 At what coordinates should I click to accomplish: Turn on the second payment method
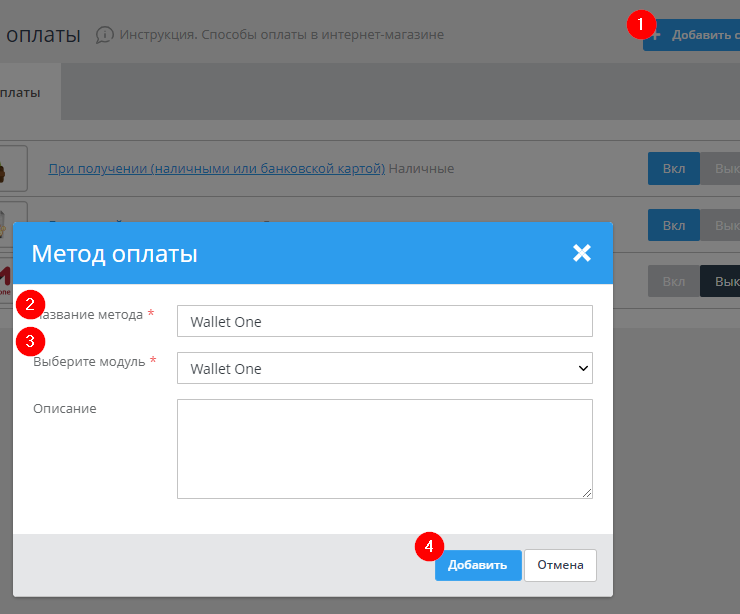(674, 224)
